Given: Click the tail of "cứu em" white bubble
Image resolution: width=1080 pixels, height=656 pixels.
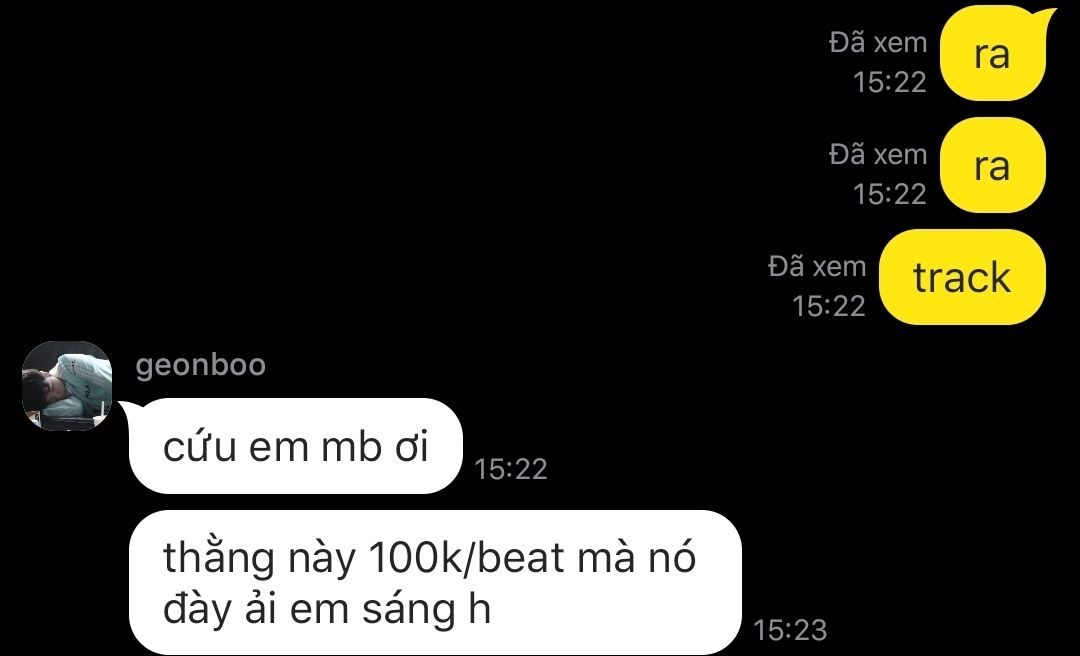Looking at the screenshot, I should (129, 409).
